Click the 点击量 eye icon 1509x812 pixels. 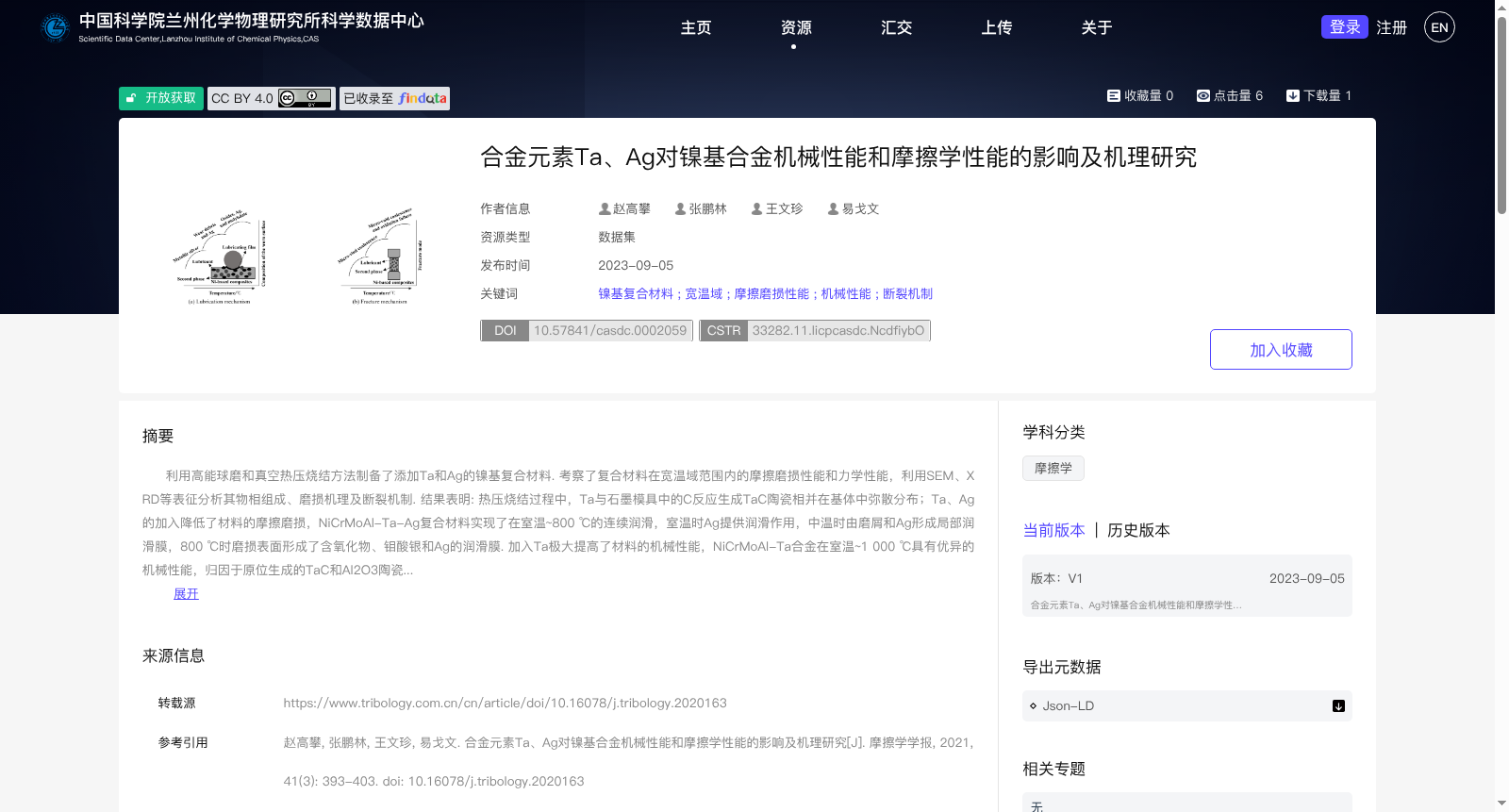[1203, 95]
